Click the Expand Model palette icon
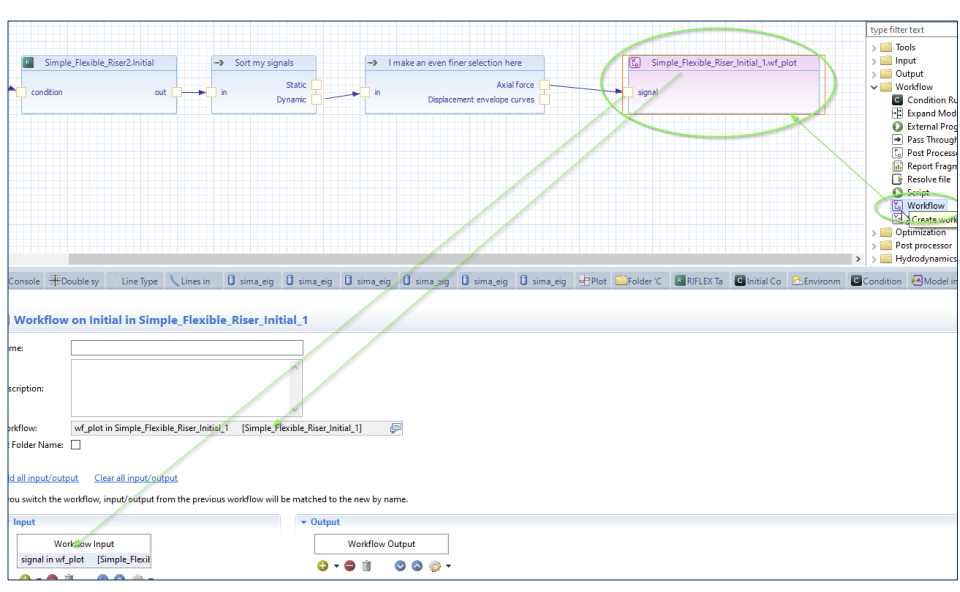The image size is (960, 592). point(897,113)
